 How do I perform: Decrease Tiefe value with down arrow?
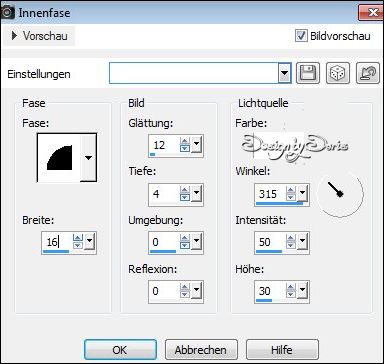tap(184, 197)
